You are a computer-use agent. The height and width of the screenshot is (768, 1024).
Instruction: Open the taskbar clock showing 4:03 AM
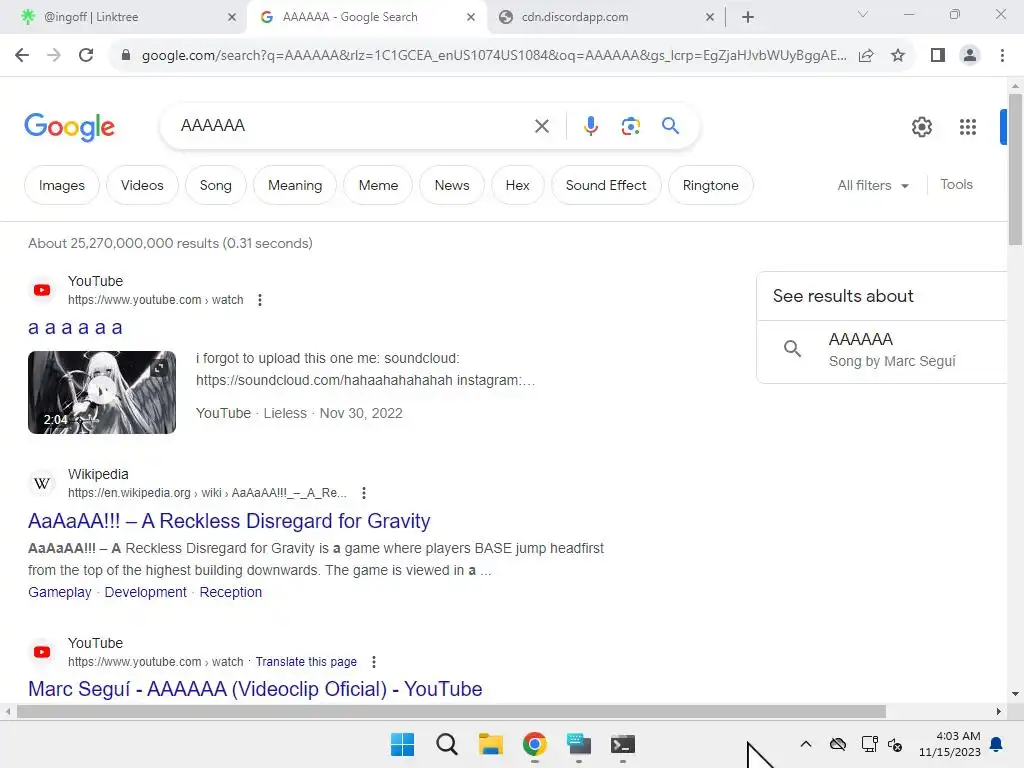click(x=950, y=744)
